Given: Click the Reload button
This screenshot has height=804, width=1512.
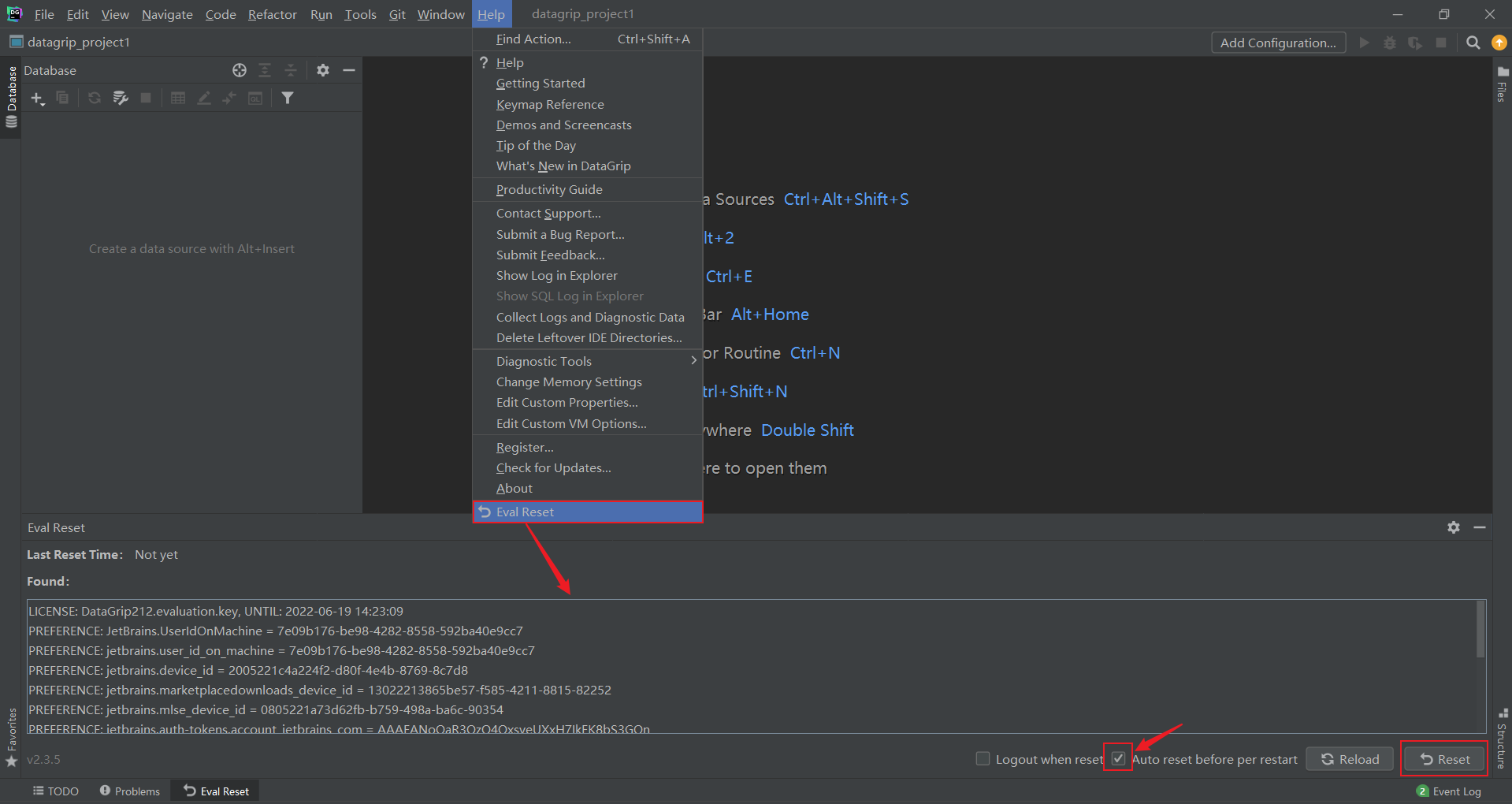Looking at the screenshot, I should pyautogui.click(x=1349, y=758).
